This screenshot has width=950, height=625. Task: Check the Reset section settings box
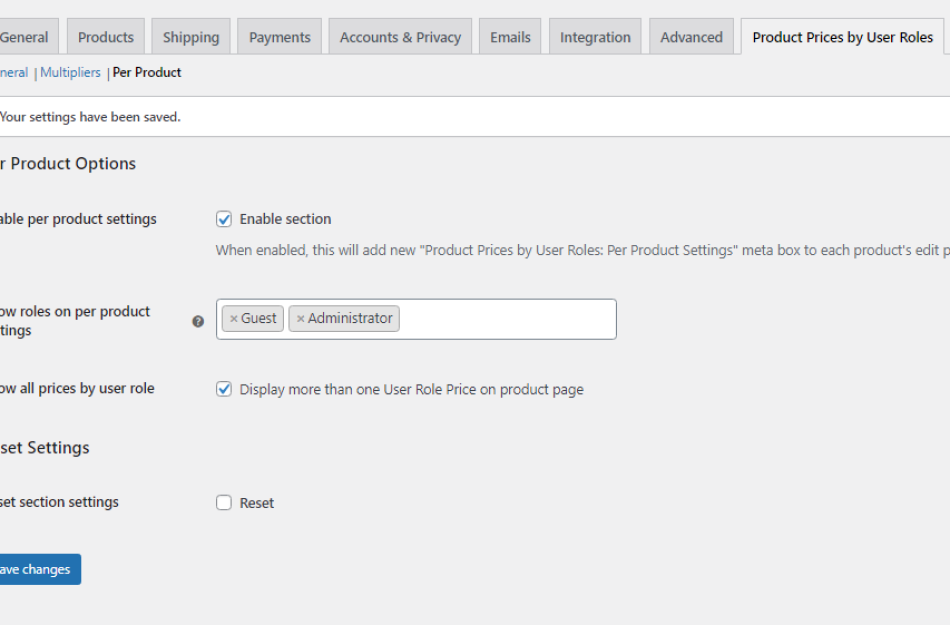coord(224,502)
